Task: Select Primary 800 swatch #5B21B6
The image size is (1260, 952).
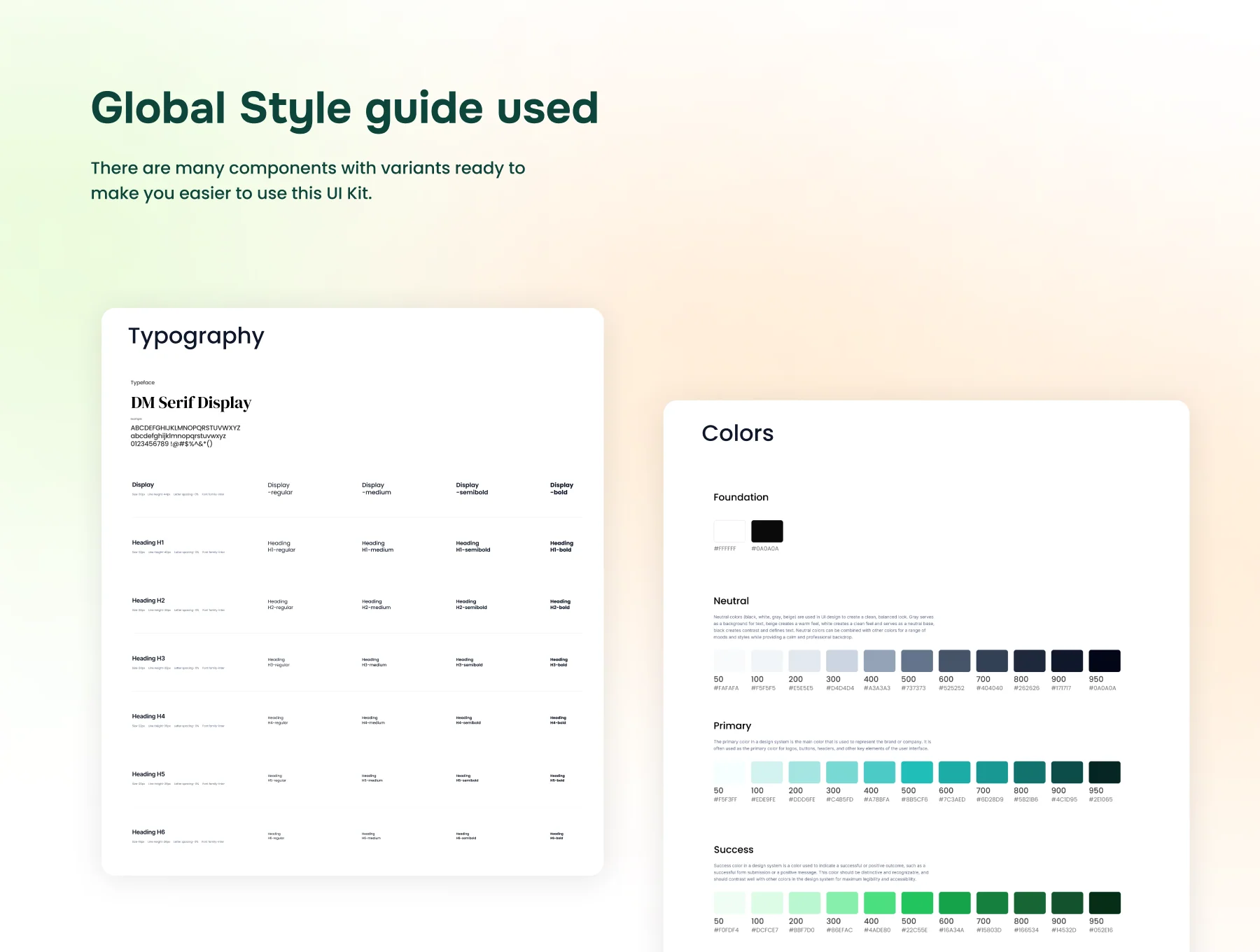Action: pos(1030,772)
